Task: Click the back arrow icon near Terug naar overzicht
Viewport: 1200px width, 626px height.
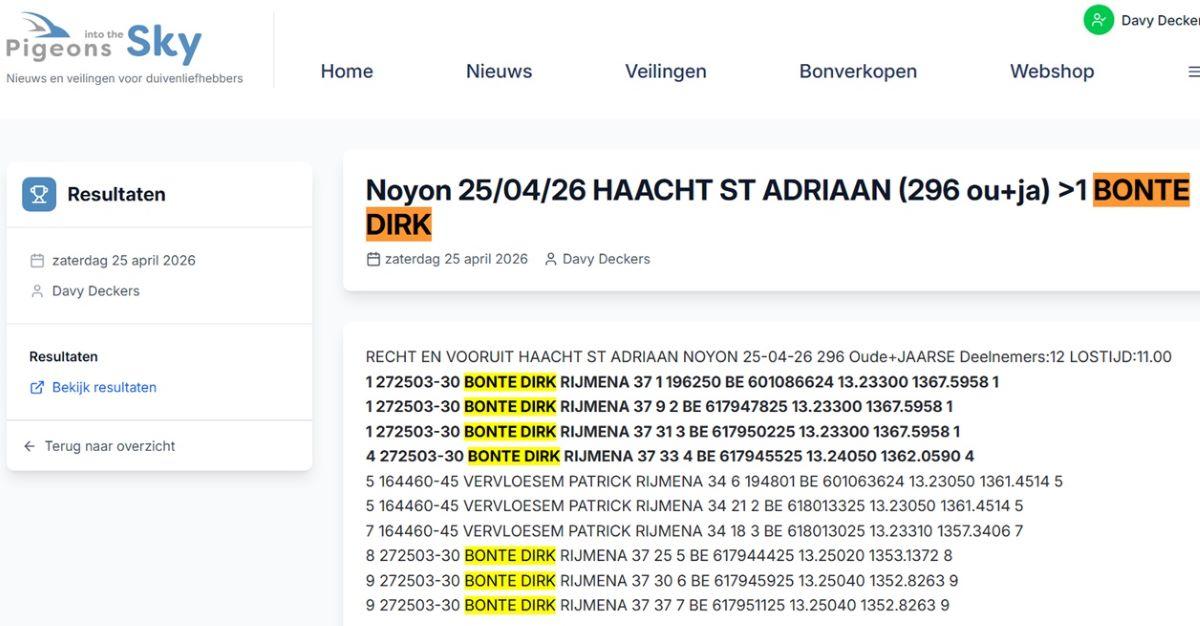Action: 29,447
